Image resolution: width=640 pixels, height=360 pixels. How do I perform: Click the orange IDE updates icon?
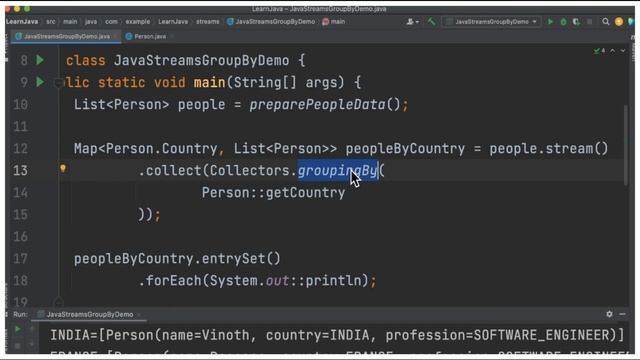click(619, 22)
